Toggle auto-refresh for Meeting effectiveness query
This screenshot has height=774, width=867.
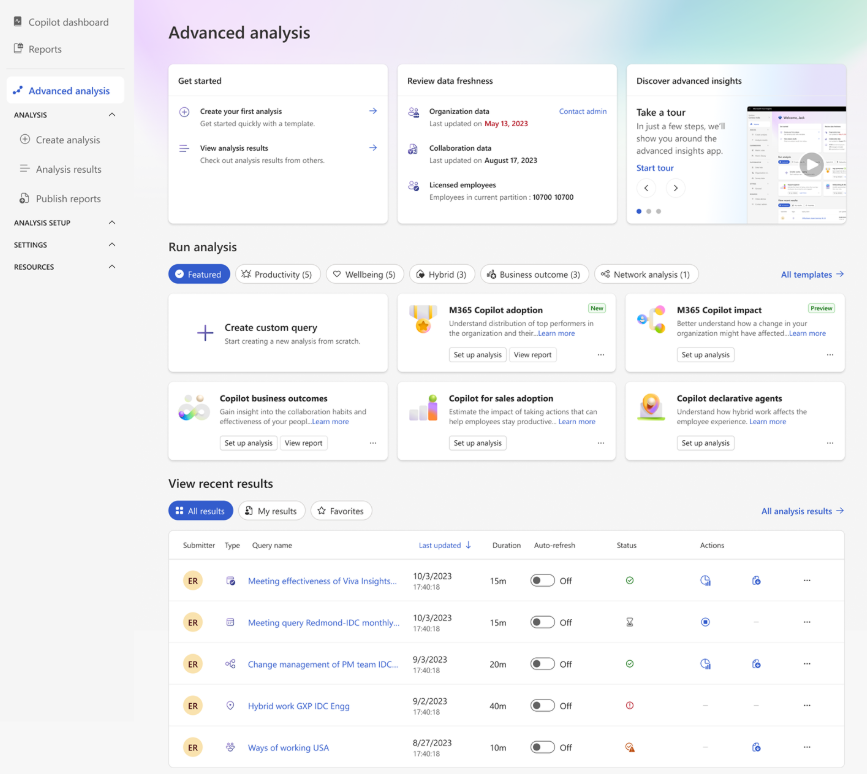pyautogui.click(x=542, y=580)
